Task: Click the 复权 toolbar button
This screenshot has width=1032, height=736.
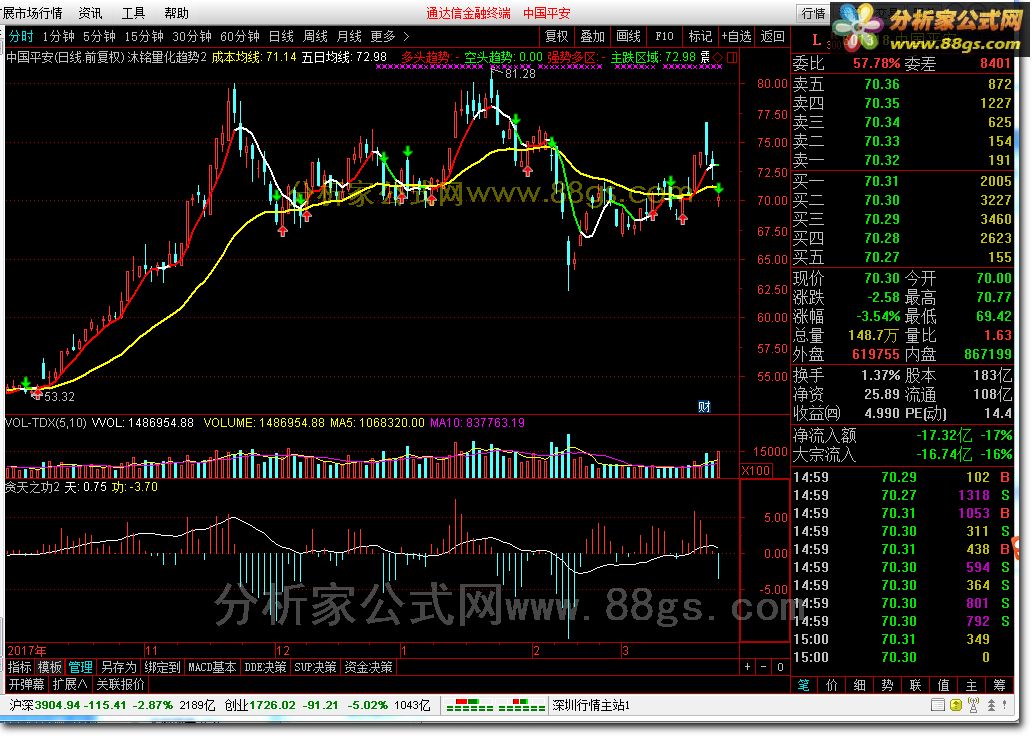Action: [556, 36]
